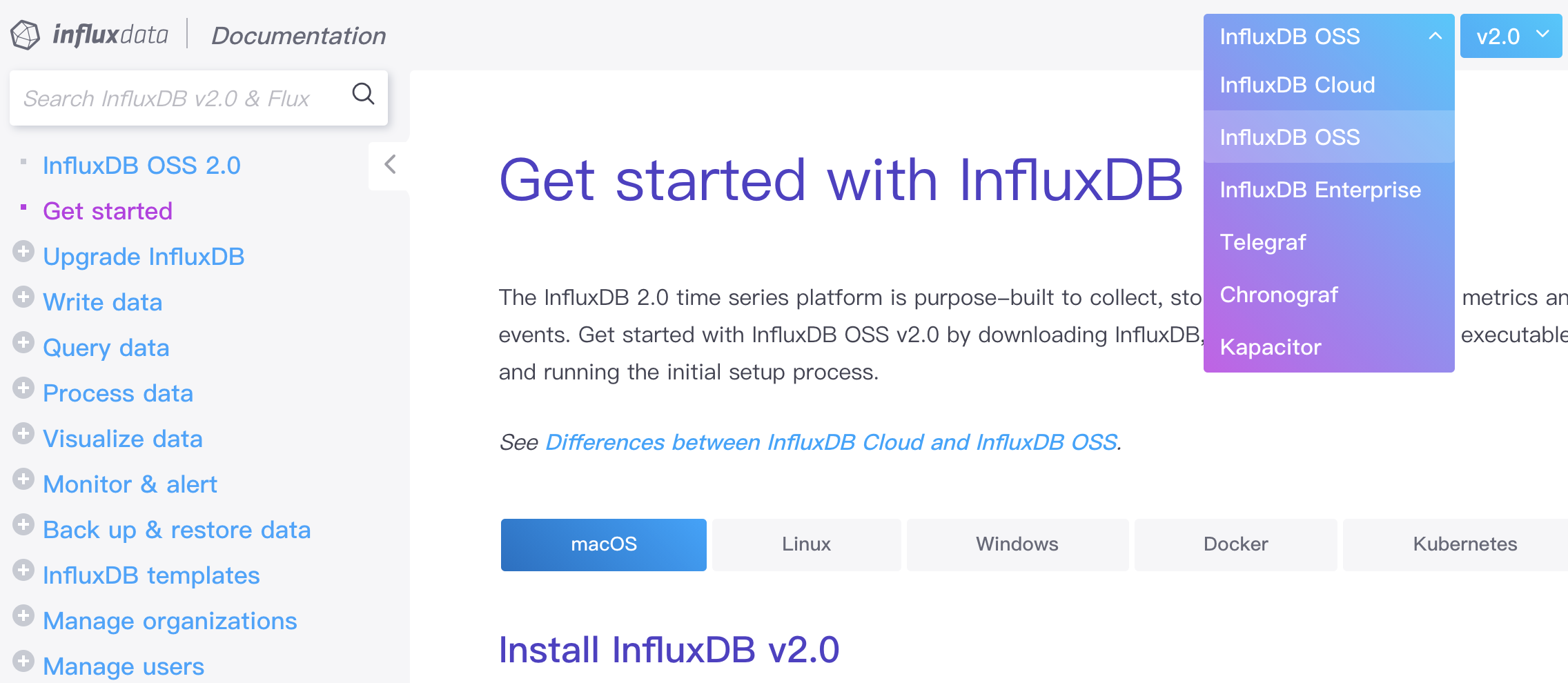Click the InfluxData logo icon
The height and width of the screenshot is (683, 1568).
(x=26, y=34)
